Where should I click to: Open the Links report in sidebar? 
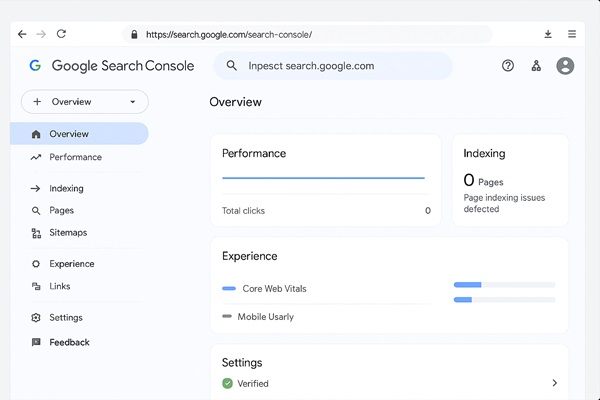[x=60, y=286]
